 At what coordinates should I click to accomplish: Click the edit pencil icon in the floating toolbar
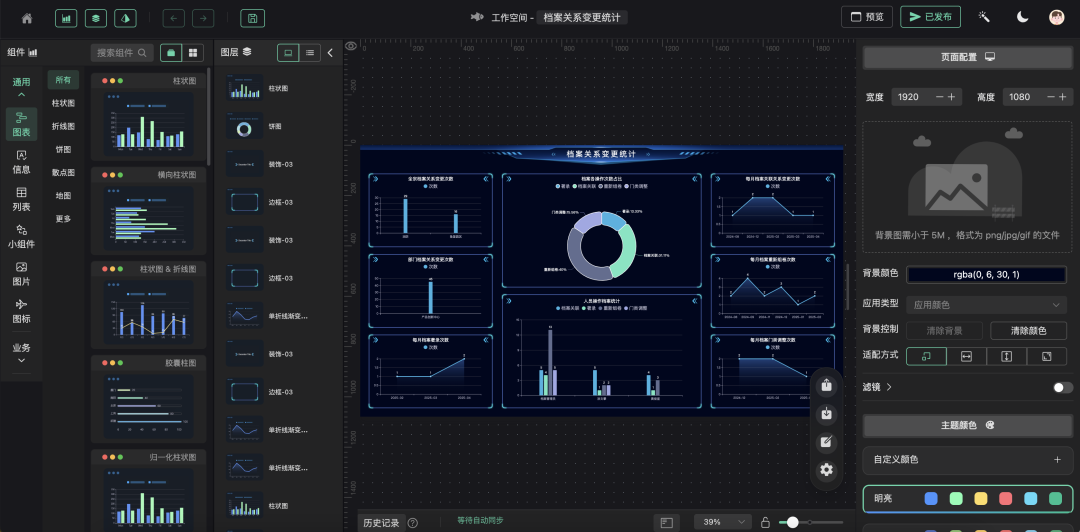click(x=826, y=441)
